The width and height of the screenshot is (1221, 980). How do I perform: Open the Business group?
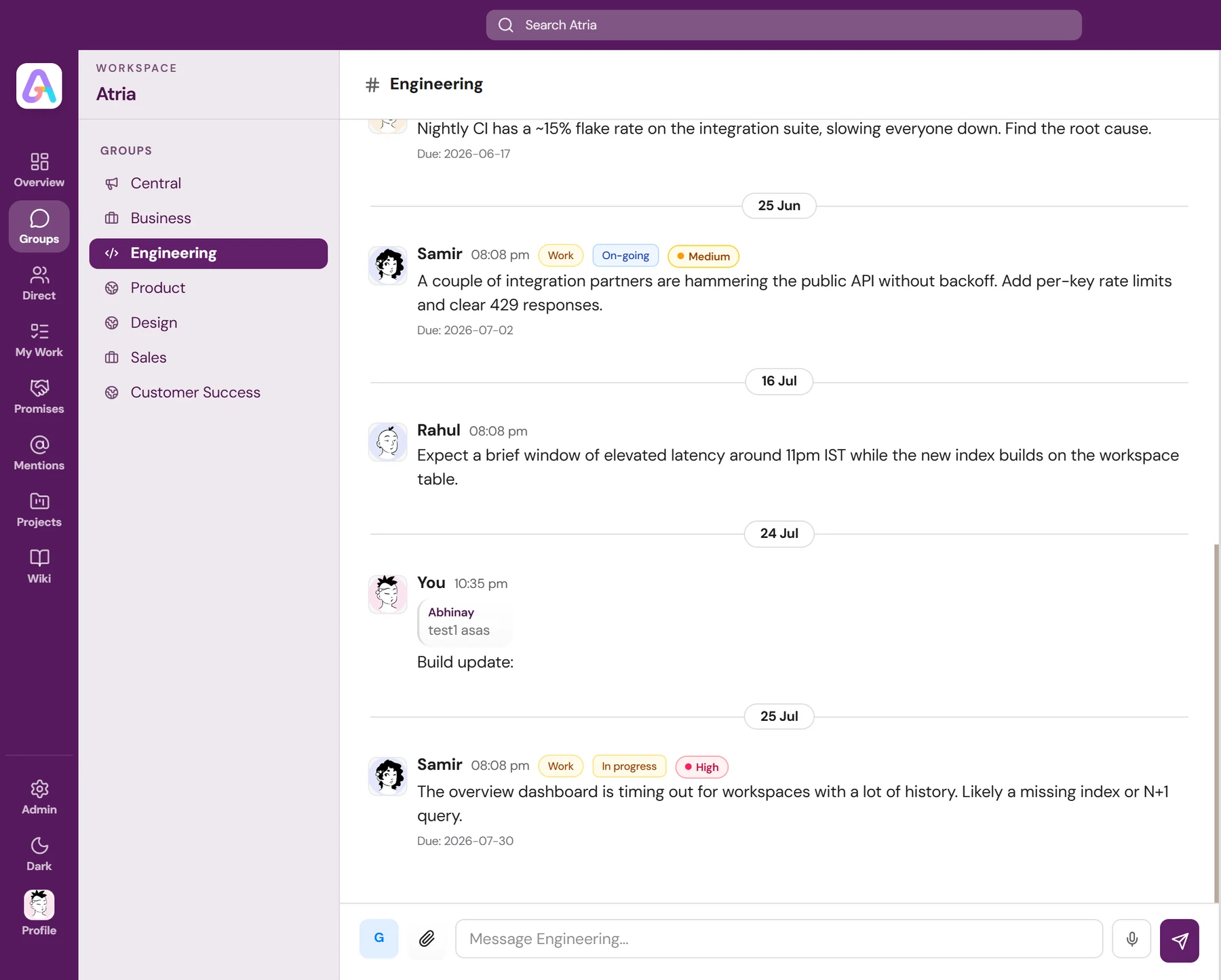click(208, 218)
